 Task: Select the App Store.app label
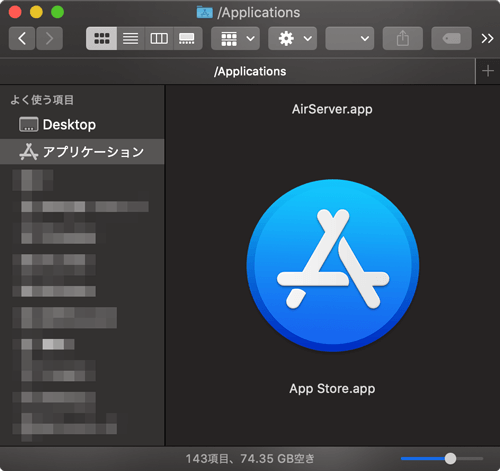(332, 389)
